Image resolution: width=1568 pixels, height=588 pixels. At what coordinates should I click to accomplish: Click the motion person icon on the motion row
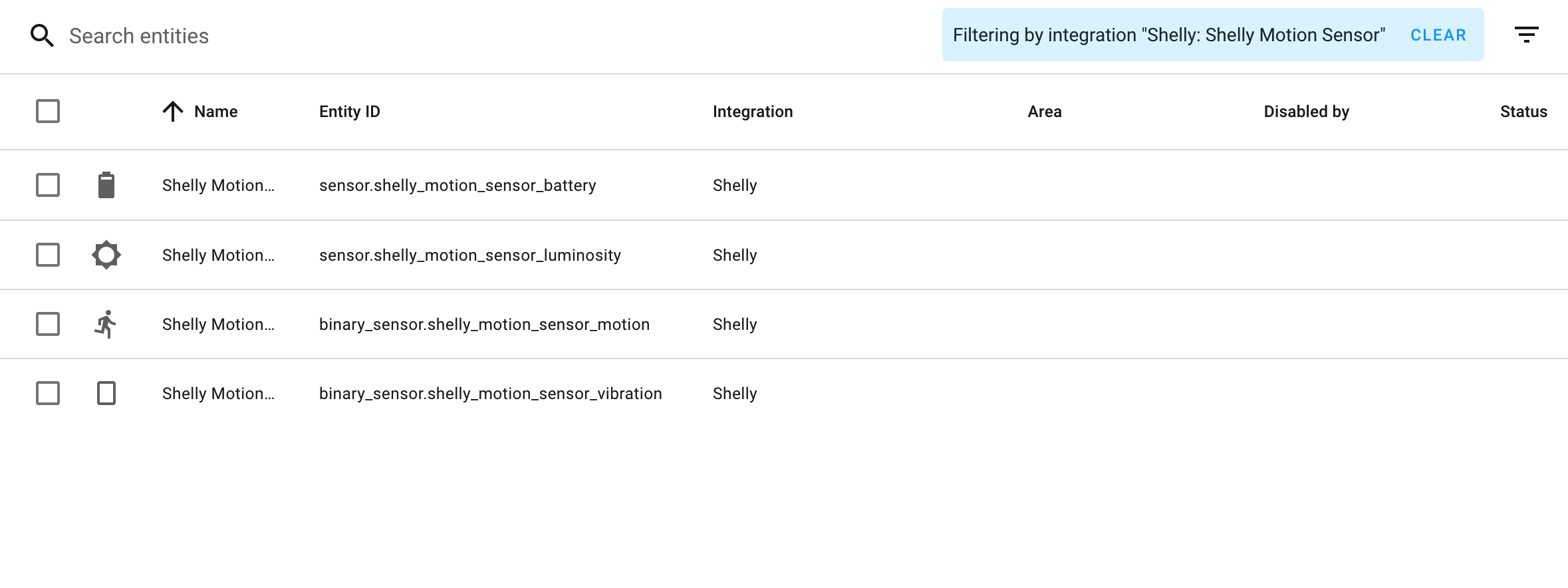pos(106,324)
